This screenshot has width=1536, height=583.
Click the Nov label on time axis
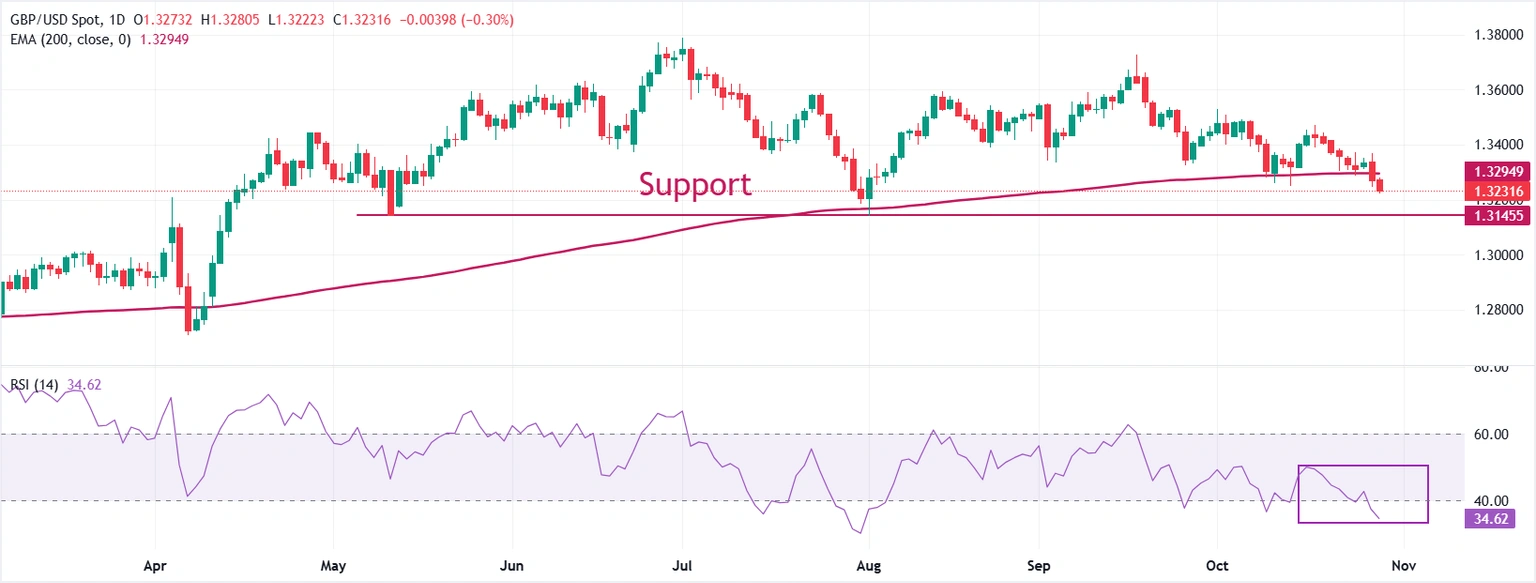click(1405, 565)
